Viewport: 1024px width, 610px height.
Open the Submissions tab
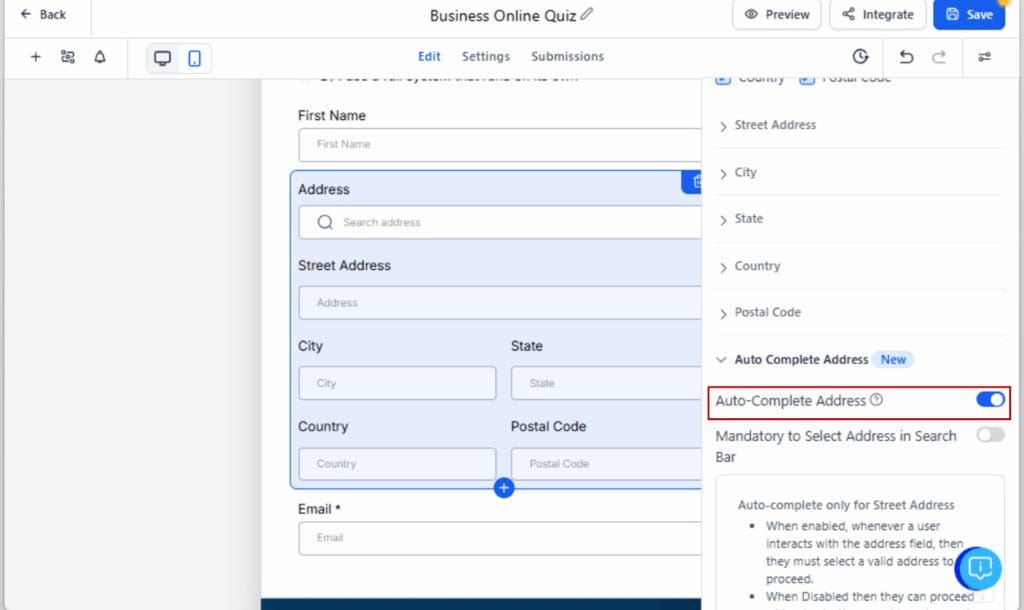pyautogui.click(x=567, y=57)
